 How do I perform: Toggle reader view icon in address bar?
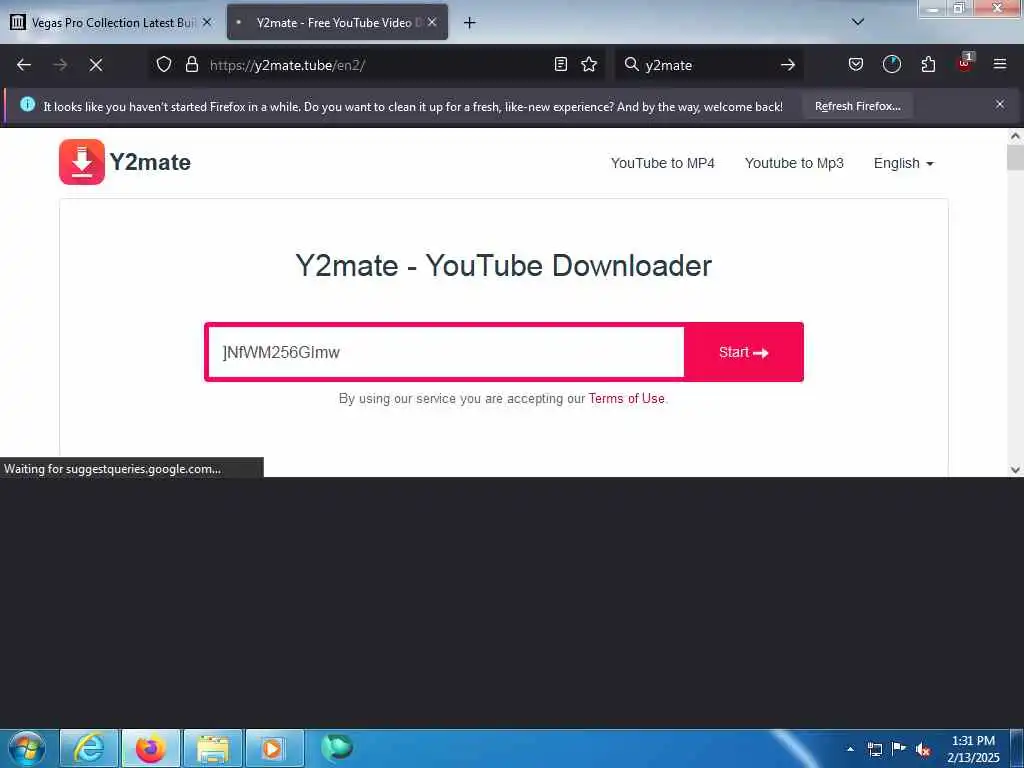pyautogui.click(x=560, y=65)
